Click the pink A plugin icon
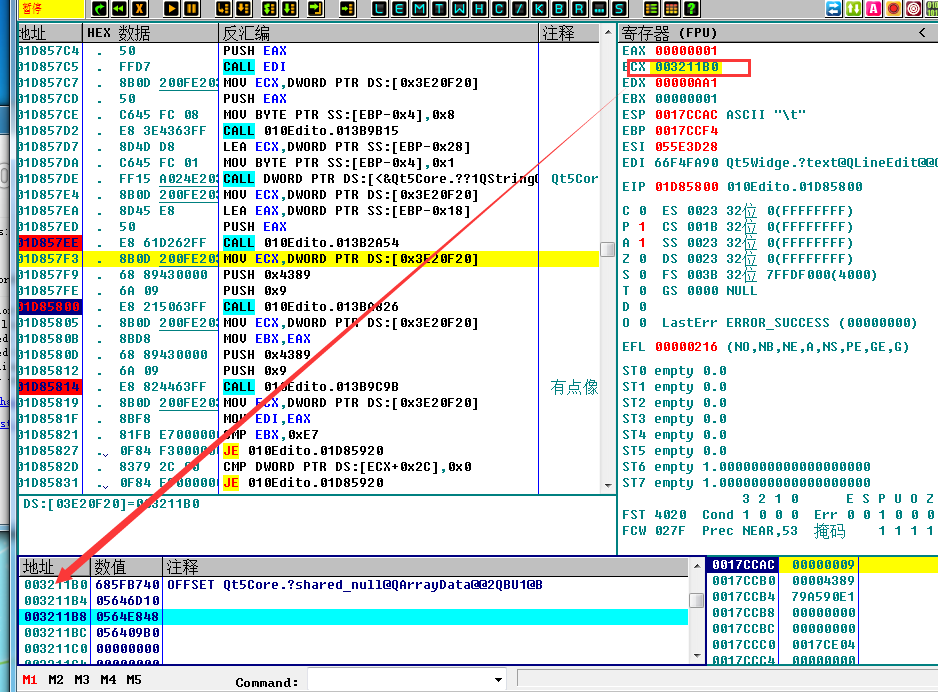Screen dimensions: 938x692 tap(873, 8)
